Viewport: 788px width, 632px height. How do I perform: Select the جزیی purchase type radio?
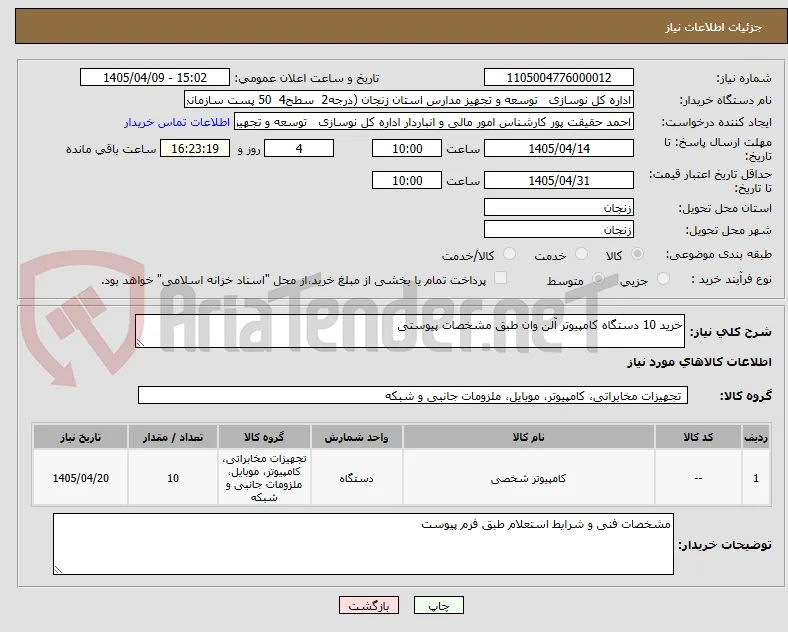tap(663, 279)
